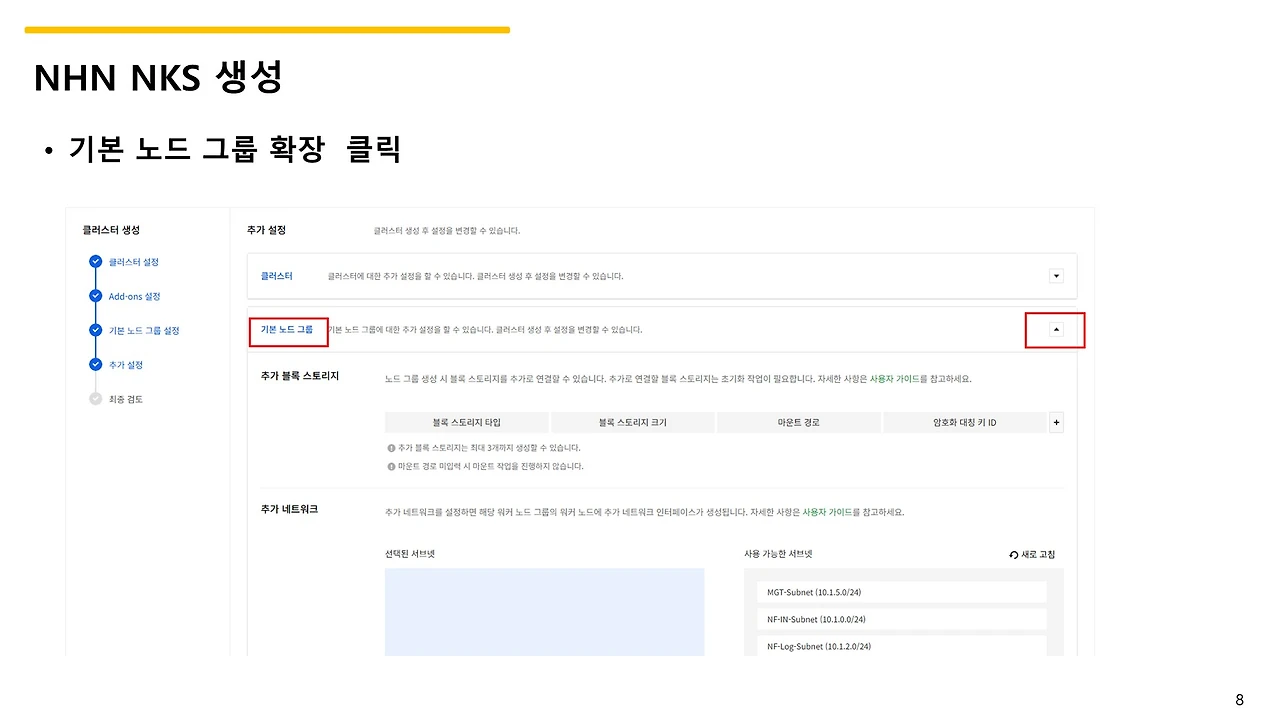
Task: Click Add-ons 설정 check mark icon
Action: pyautogui.click(x=95, y=296)
